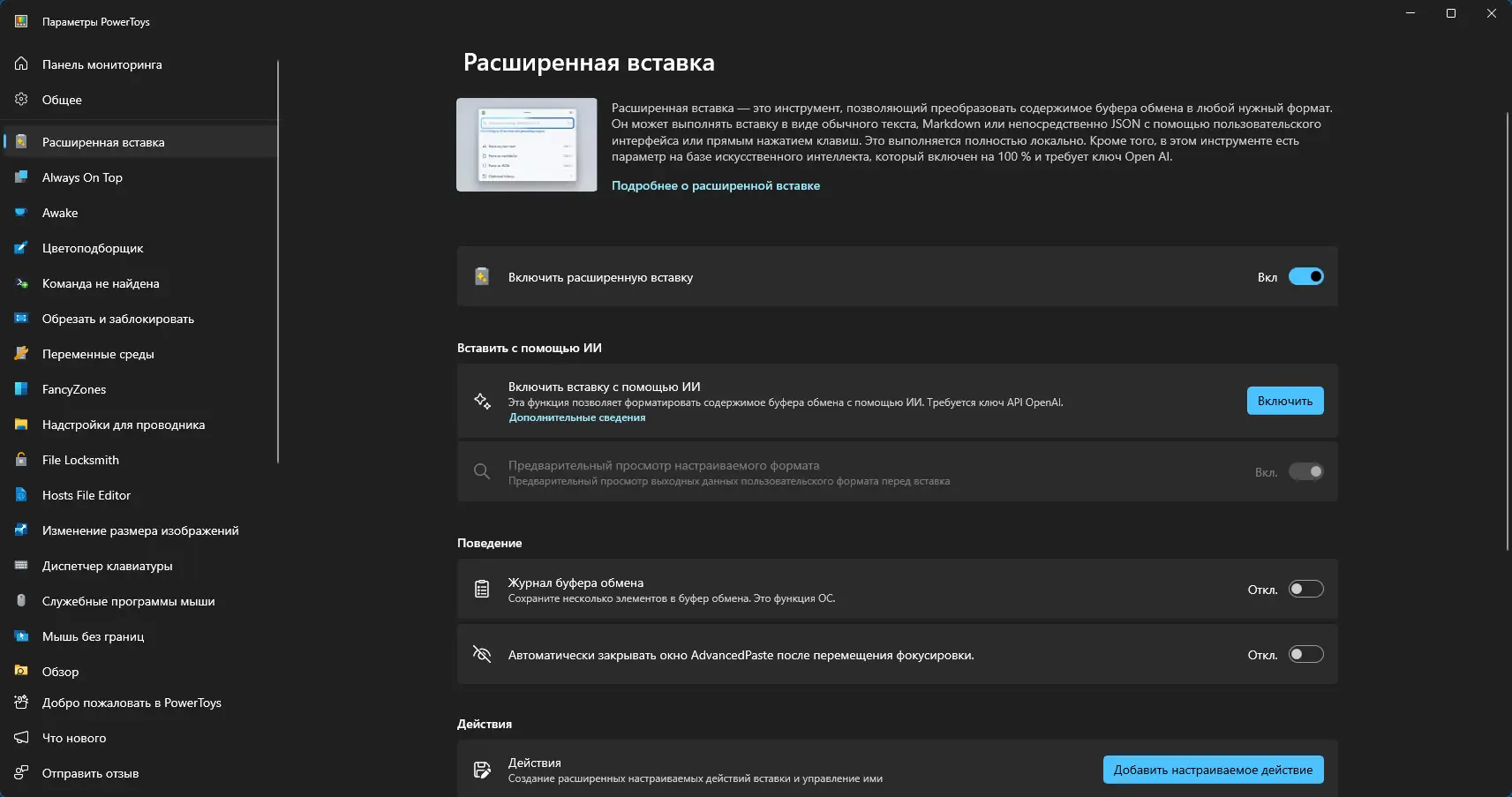Click the window title Параметры PowerToys
This screenshot has width=1512, height=797.
coord(96,22)
